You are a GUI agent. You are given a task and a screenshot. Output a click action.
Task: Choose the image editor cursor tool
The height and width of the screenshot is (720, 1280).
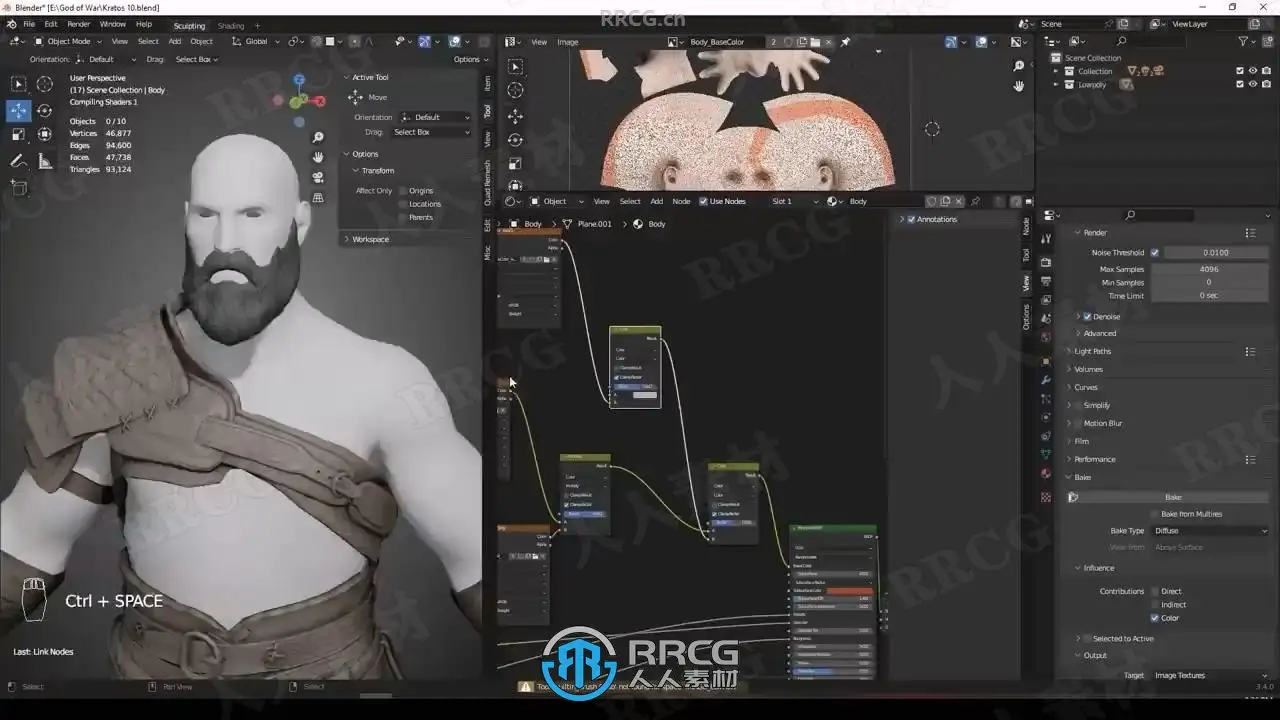[515, 91]
